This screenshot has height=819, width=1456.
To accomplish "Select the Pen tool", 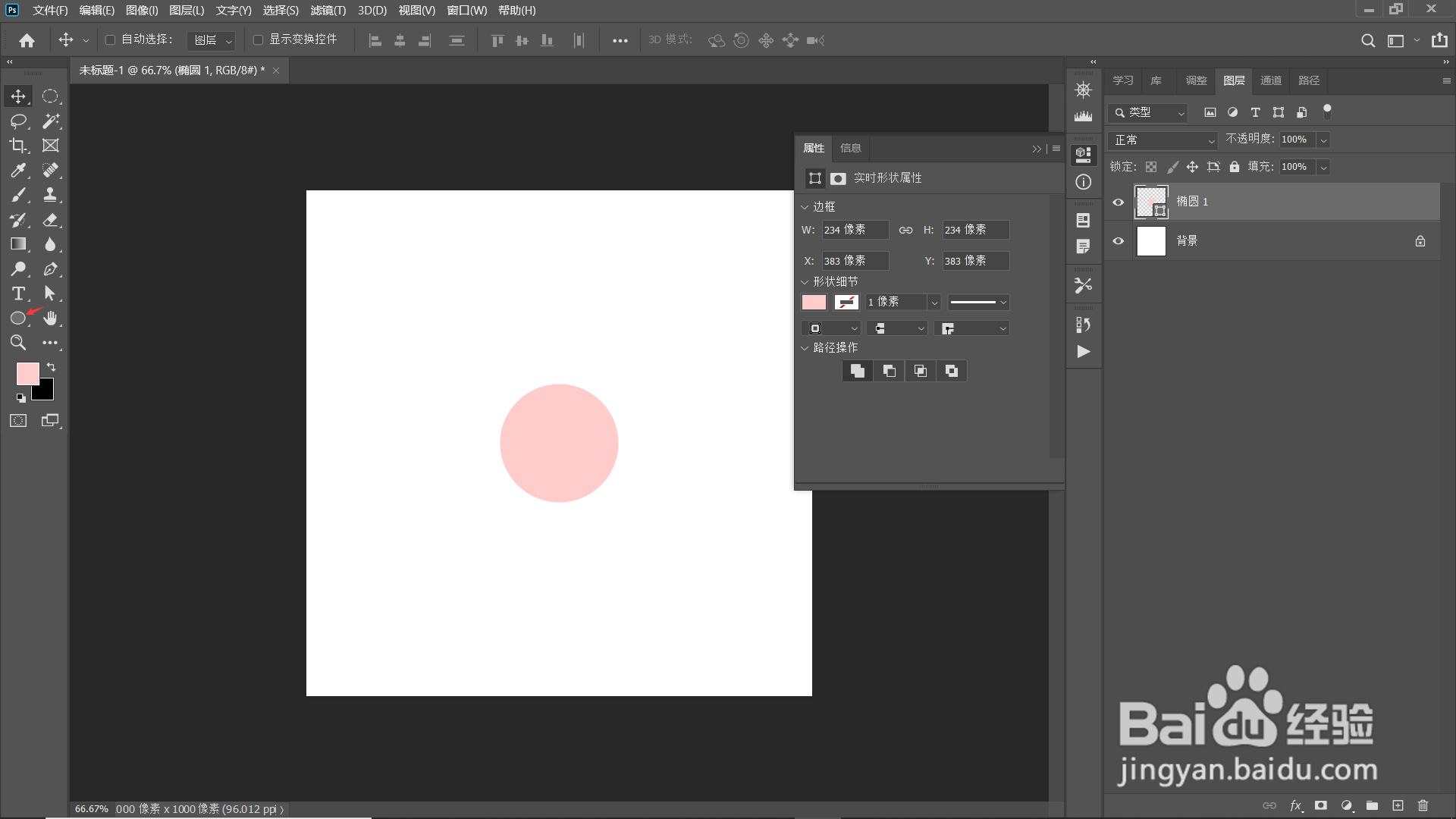I will coord(51,269).
